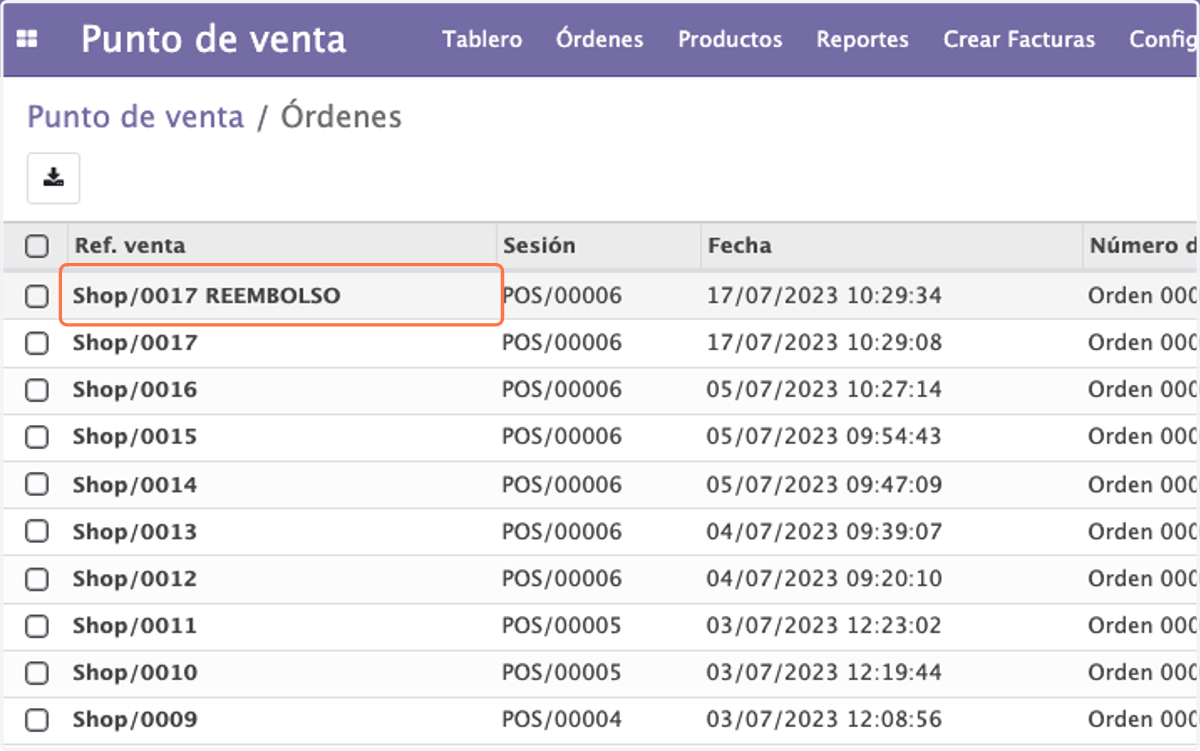Open the Crear Facturas menu
The image size is (1200, 751).
point(1019,40)
